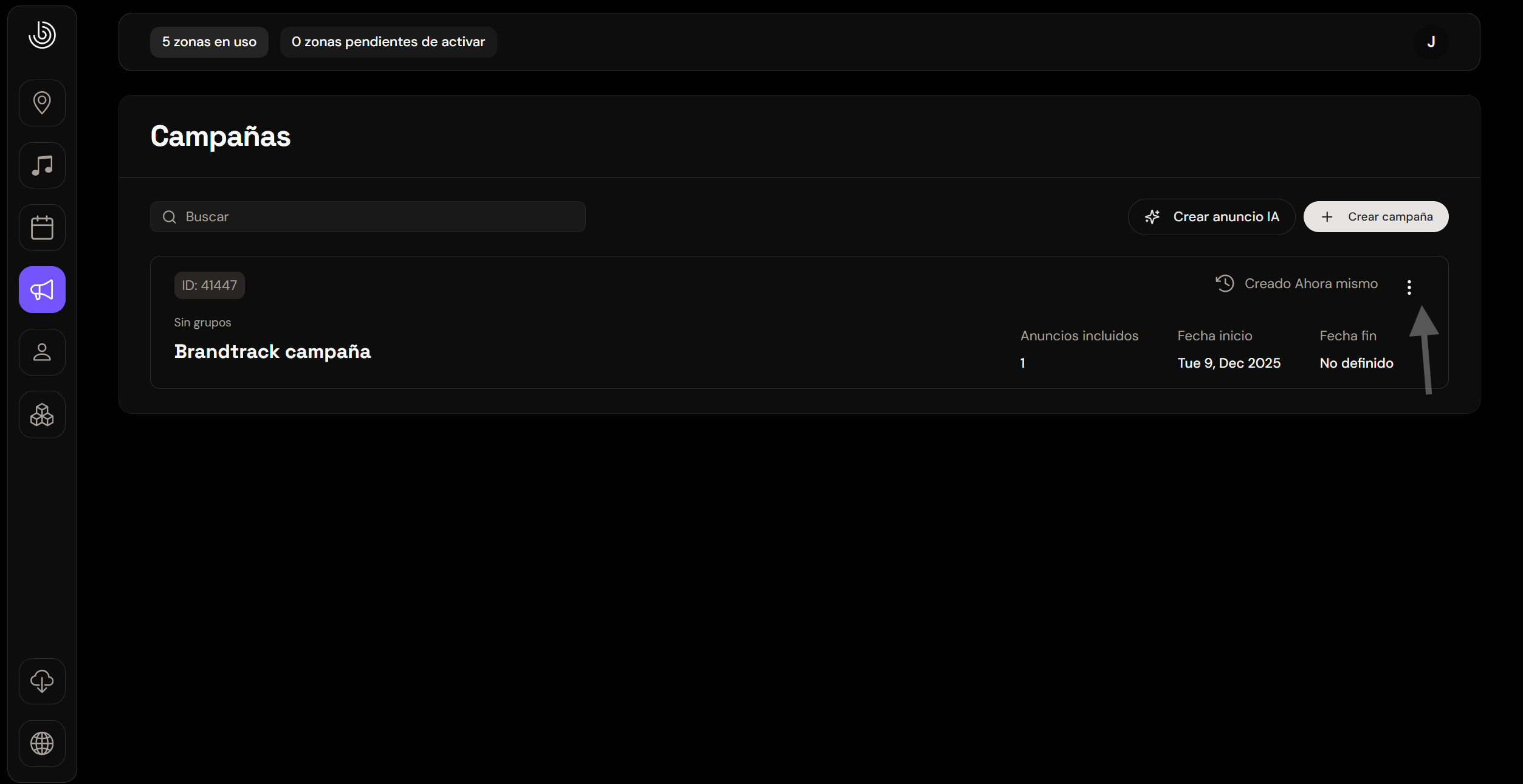Click the Tue 9, Dec 2025 start date
The width and height of the screenshot is (1523, 784).
[1229, 363]
